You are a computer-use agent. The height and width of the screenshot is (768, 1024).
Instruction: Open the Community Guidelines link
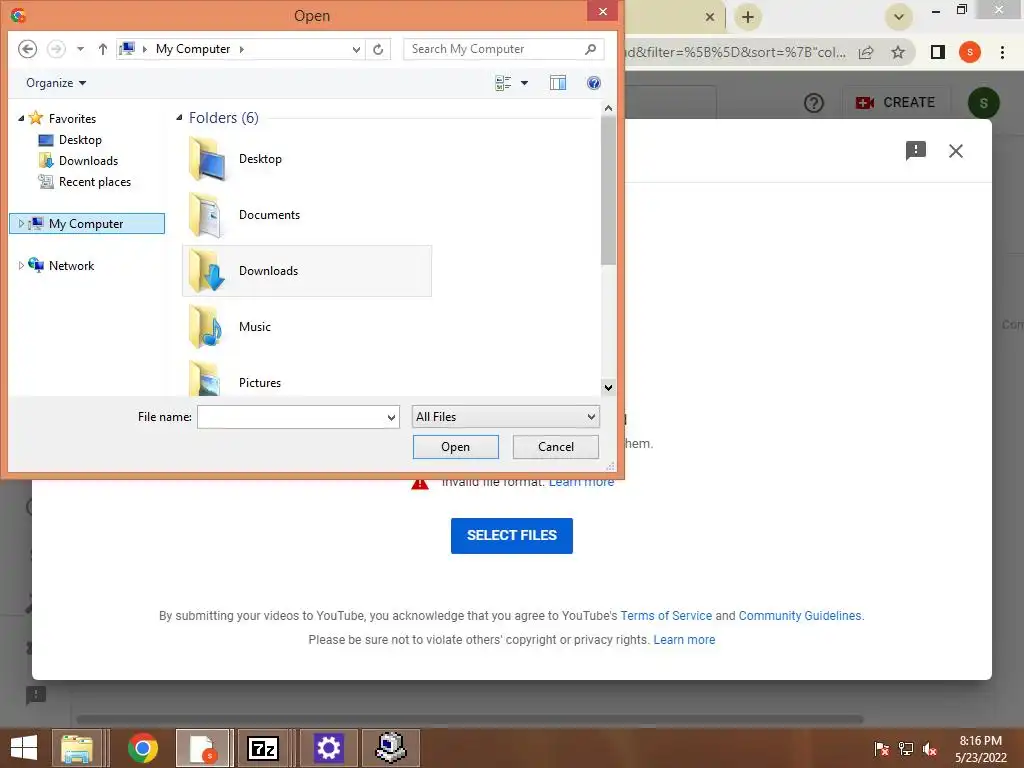(x=800, y=616)
